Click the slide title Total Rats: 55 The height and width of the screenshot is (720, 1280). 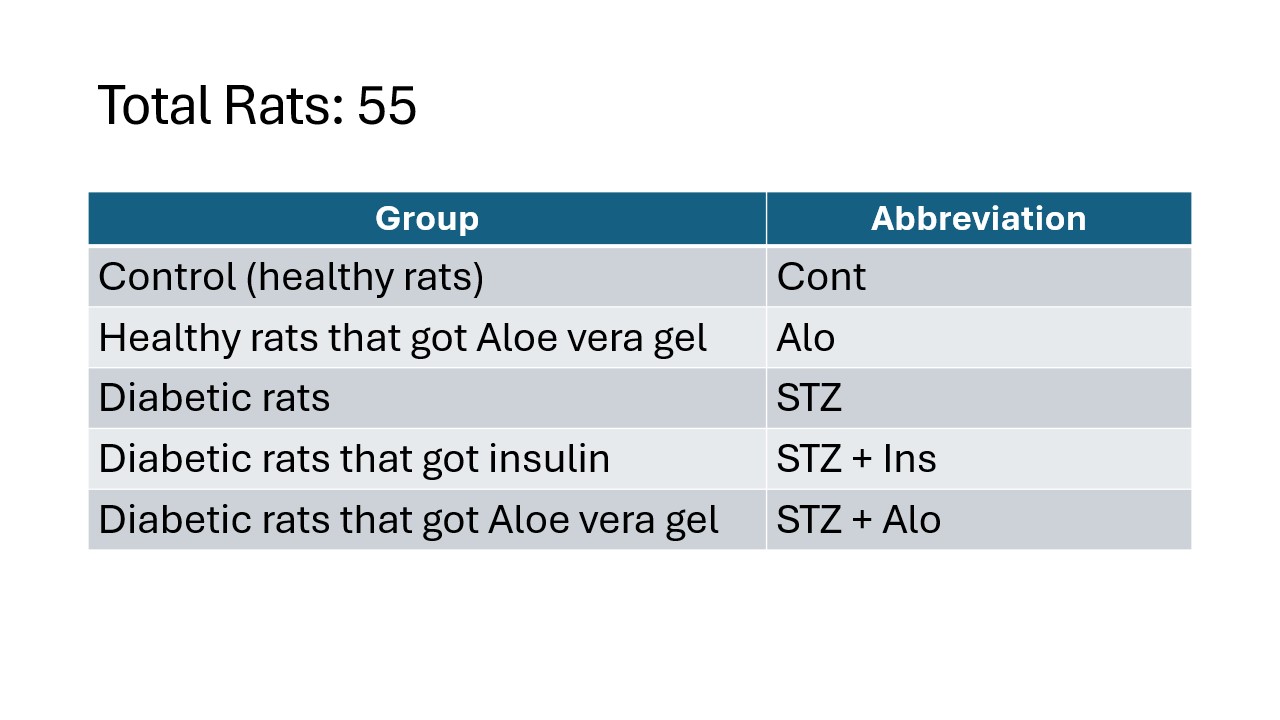click(257, 105)
